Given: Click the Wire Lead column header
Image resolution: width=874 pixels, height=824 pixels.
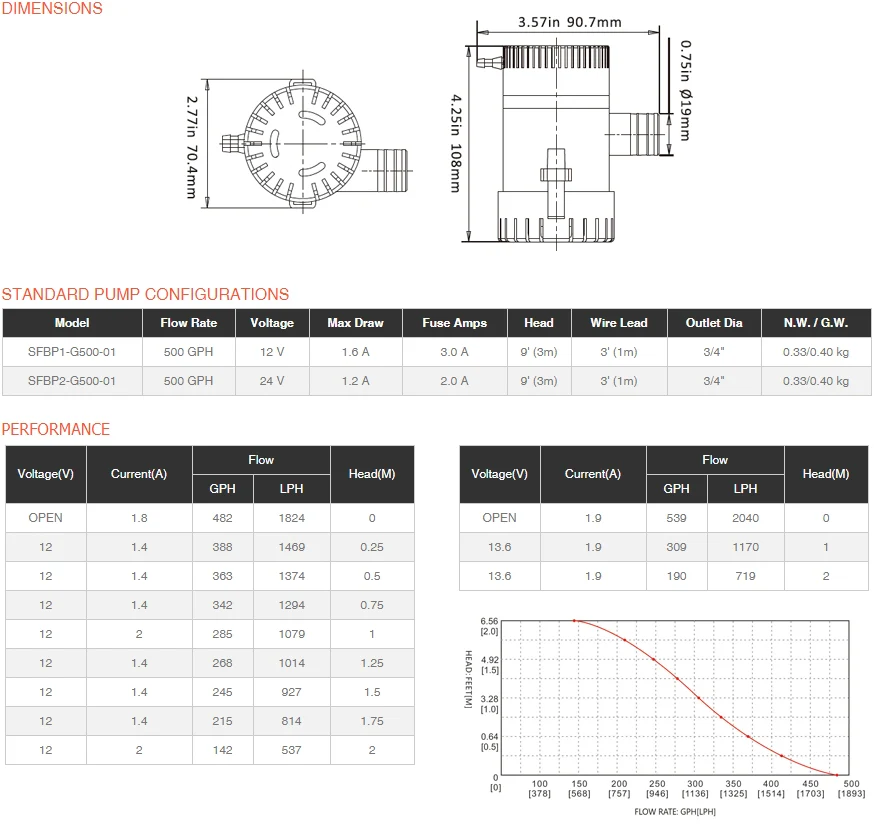Looking at the screenshot, I should coord(618,323).
